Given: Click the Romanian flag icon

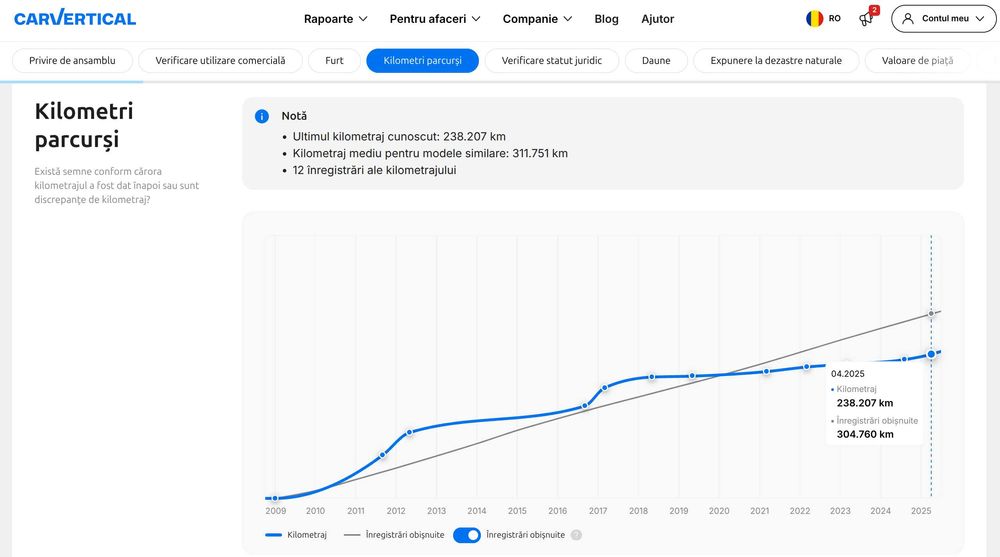Looking at the screenshot, I should coord(815,19).
